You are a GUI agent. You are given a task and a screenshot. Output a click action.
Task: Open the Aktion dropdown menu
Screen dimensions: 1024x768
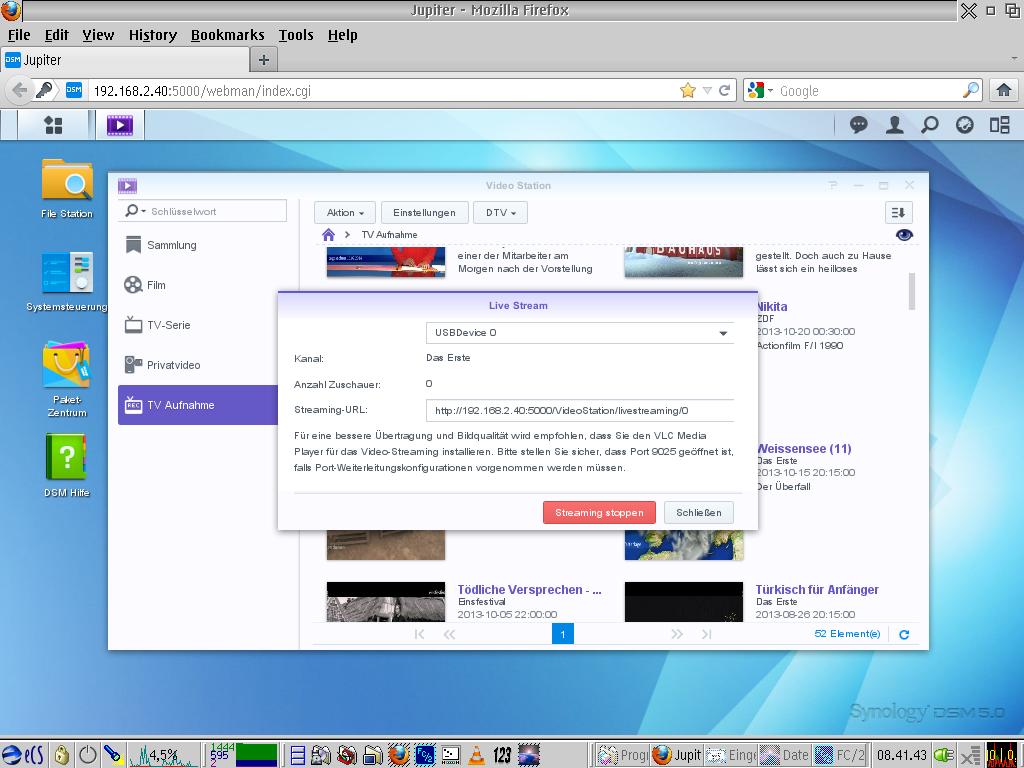[x=345, y=212]
